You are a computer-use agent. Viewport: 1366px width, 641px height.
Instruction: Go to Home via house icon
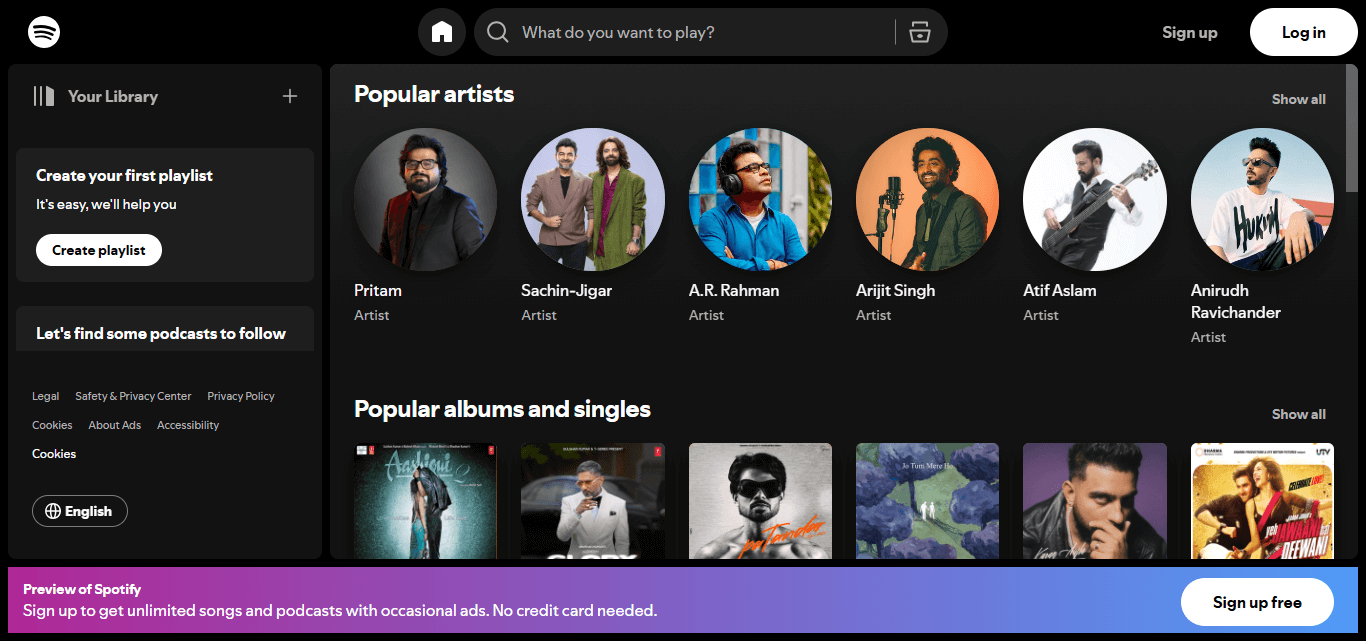pyautogui.click(x=442, y=32)
